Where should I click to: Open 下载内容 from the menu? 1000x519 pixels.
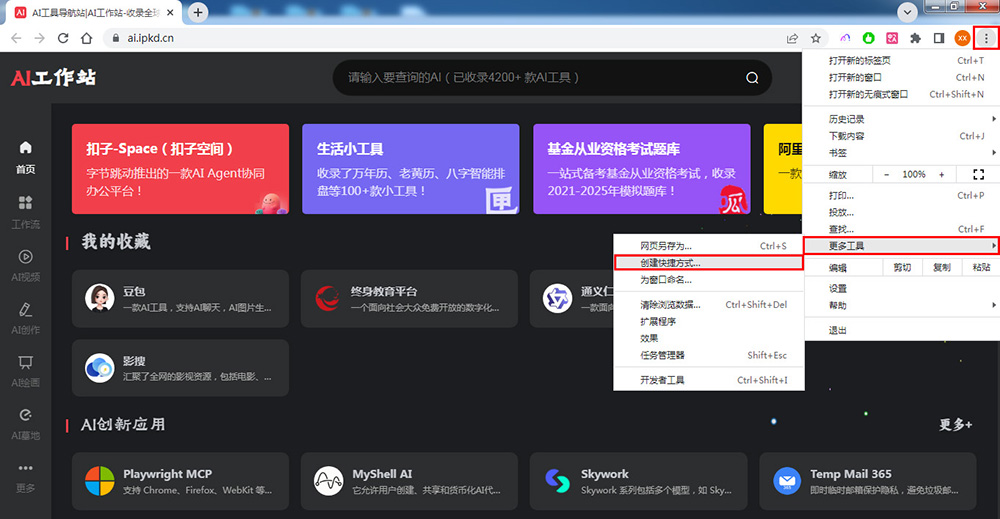click(x=901, y=136)
